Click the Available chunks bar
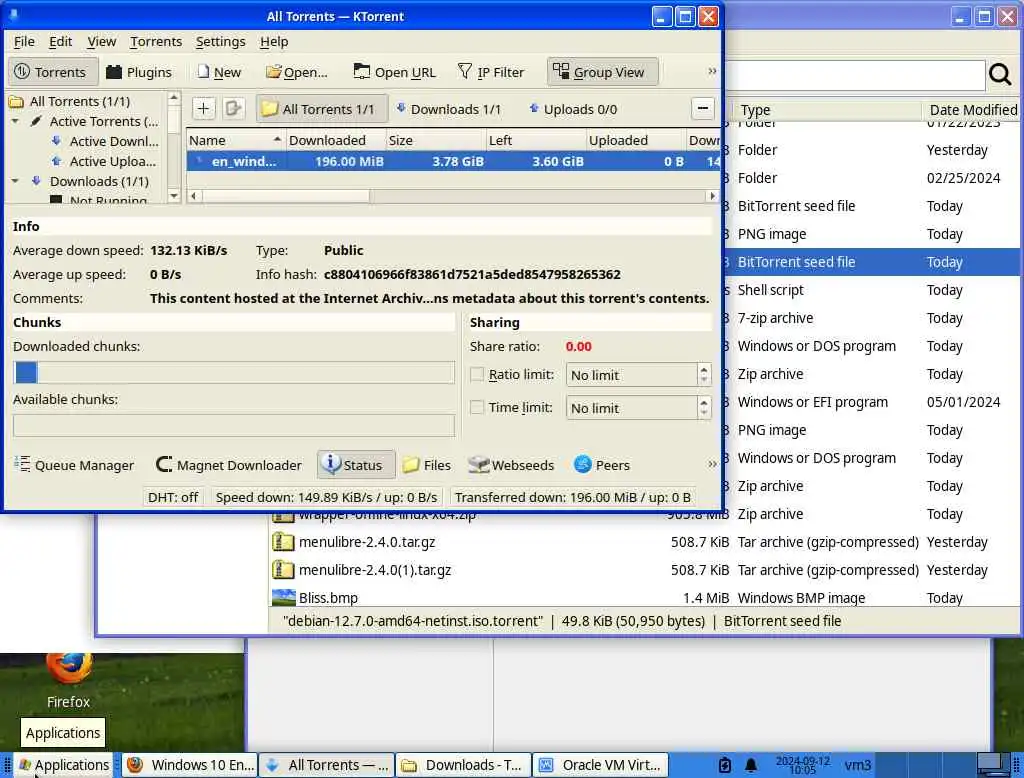This screenshot has width=1024, height=778. click(234, 425)
